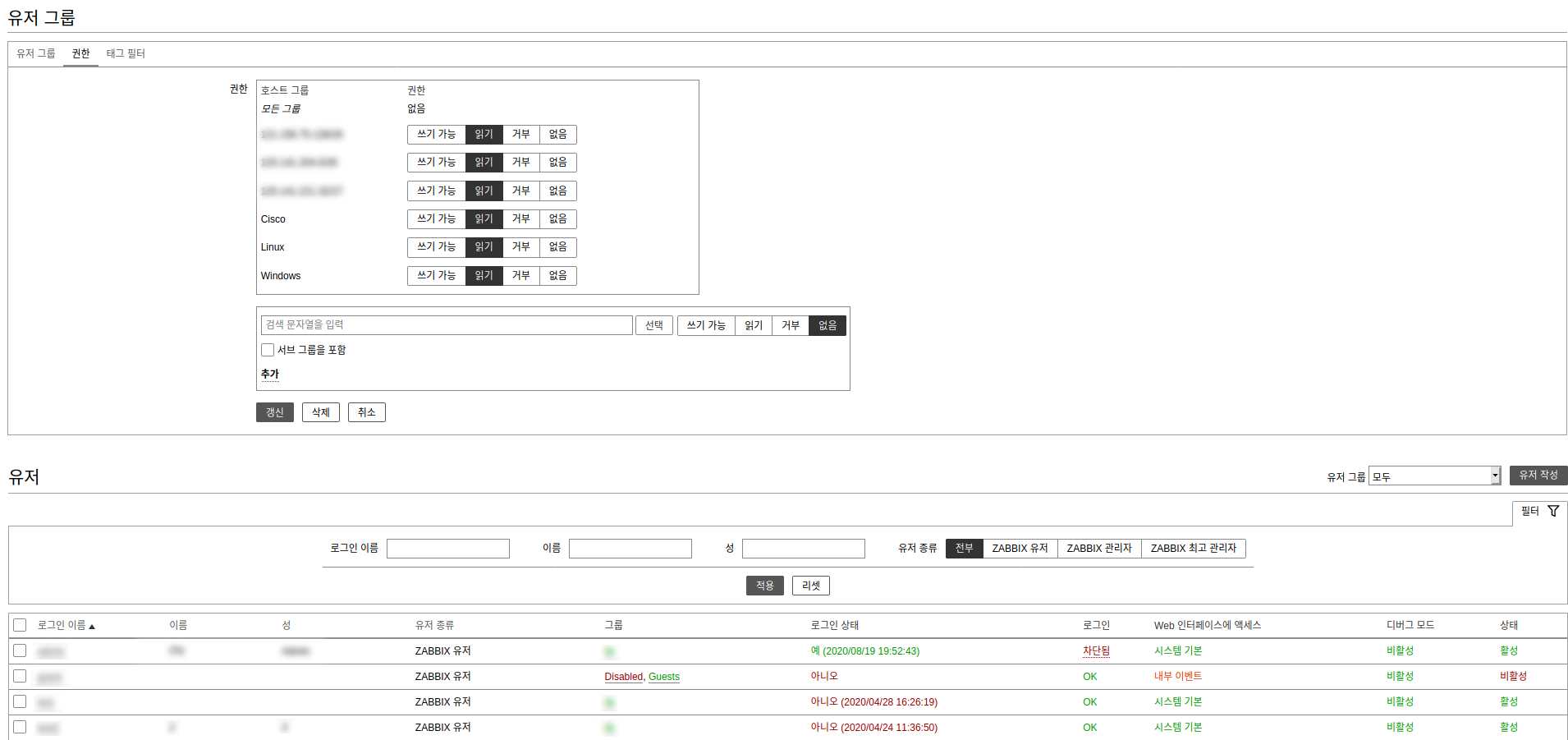The image size is (1568, 740).
Task: Click the 로그인 이름 filter input
Action: 447,549
